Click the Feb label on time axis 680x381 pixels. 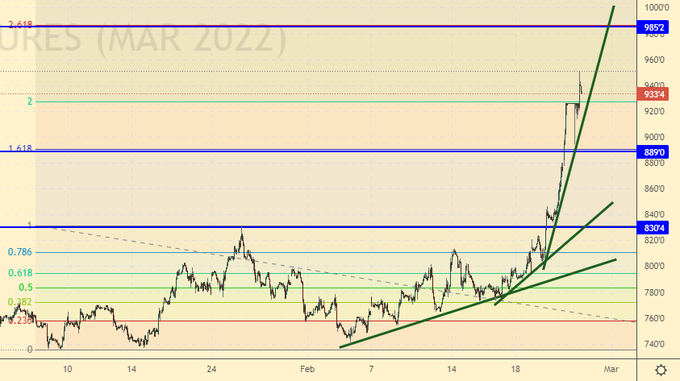coord(307,369)
